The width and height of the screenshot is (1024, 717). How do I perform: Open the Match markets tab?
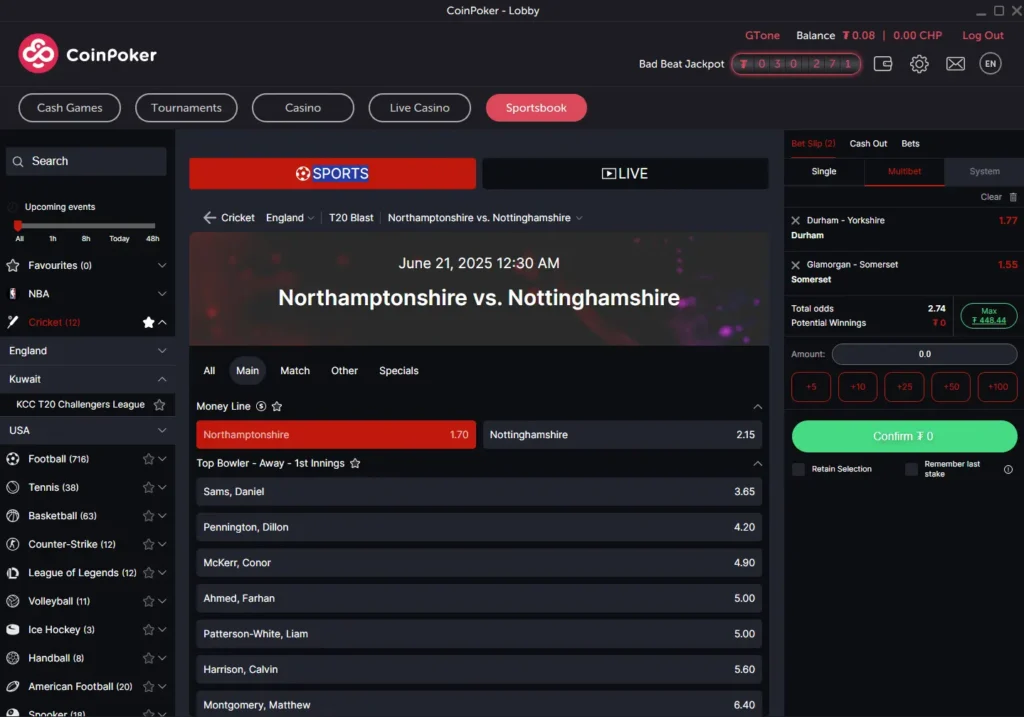point(295,370)
